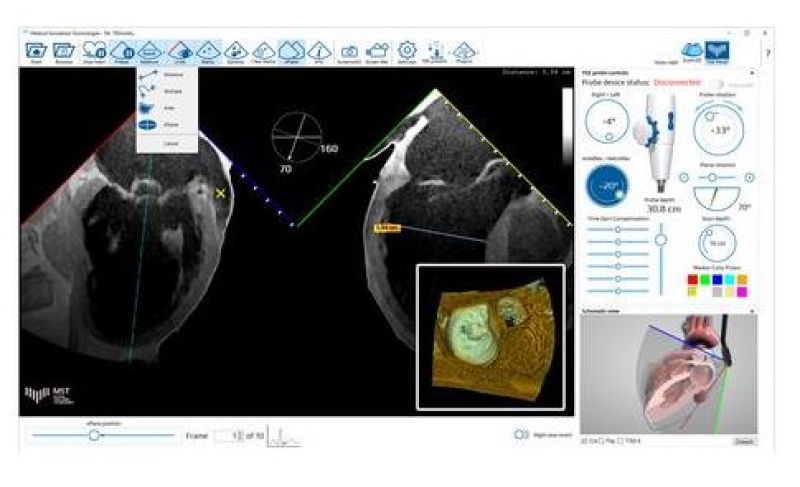Enable the Cut checkbox under schematic view
Viewport: 800px width, 487px height.
[x=585, y=440]
